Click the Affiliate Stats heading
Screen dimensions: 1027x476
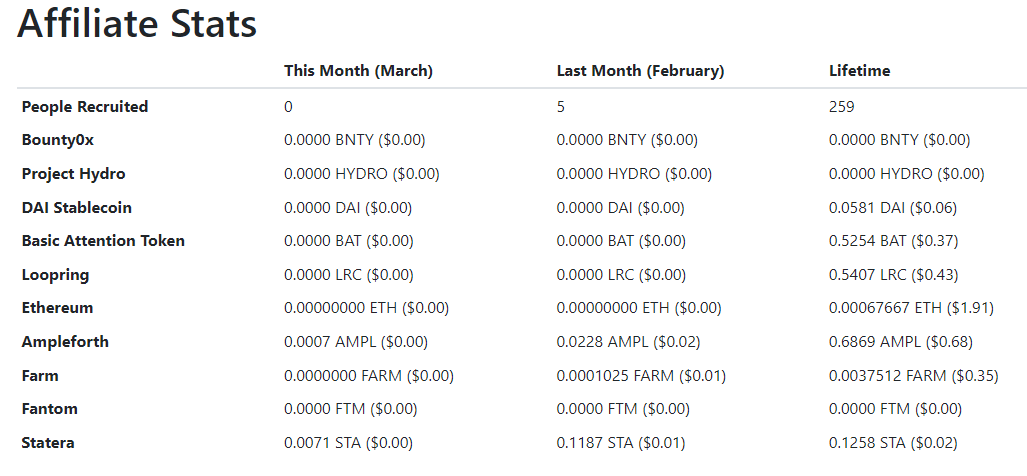click(137, 24)
